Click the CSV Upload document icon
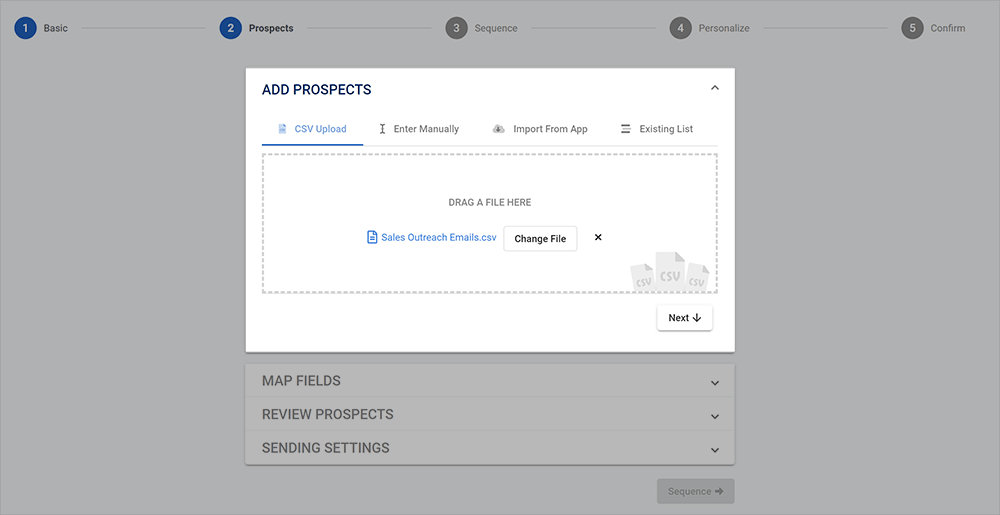Viewport: 1000px width, 515px height. (x=283, y=129)
